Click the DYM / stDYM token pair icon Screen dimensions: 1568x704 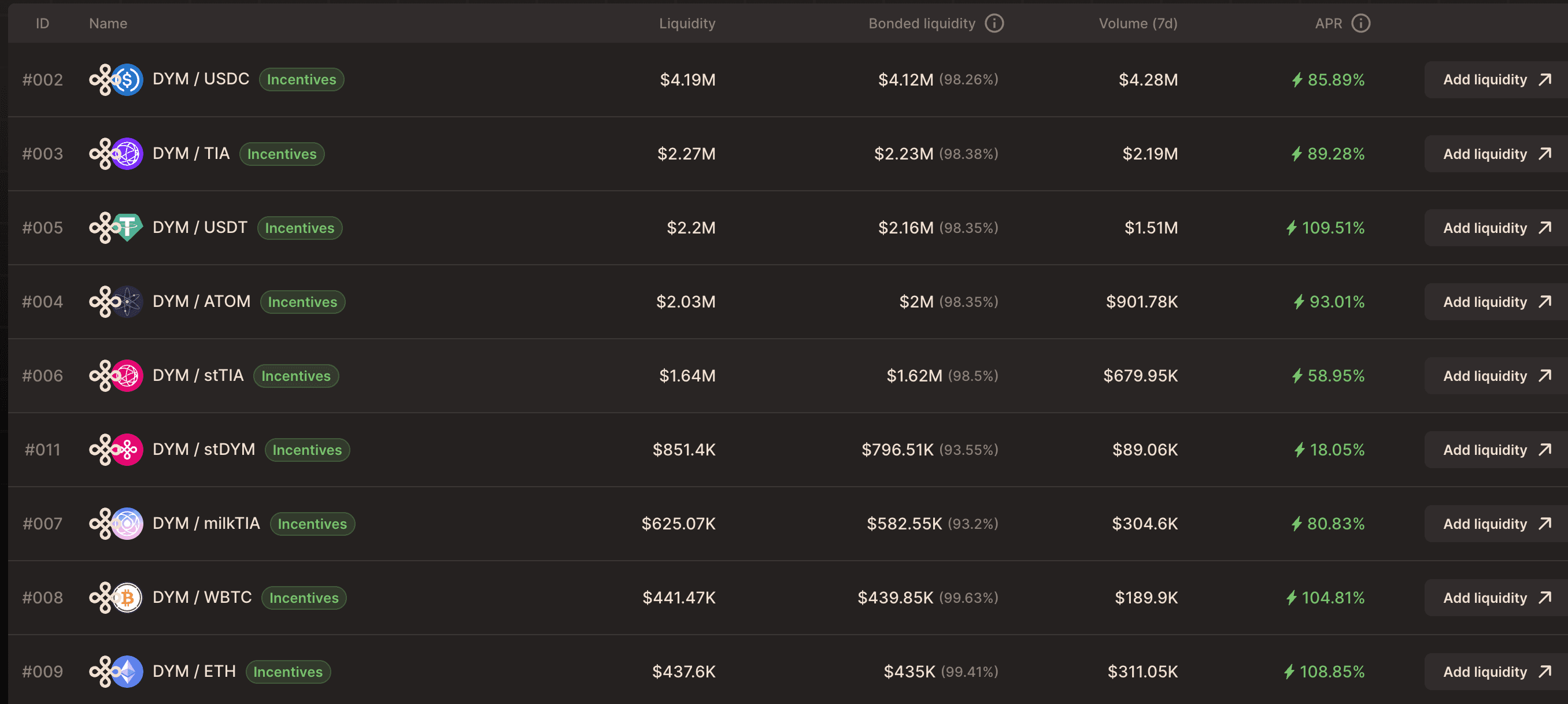116,450
